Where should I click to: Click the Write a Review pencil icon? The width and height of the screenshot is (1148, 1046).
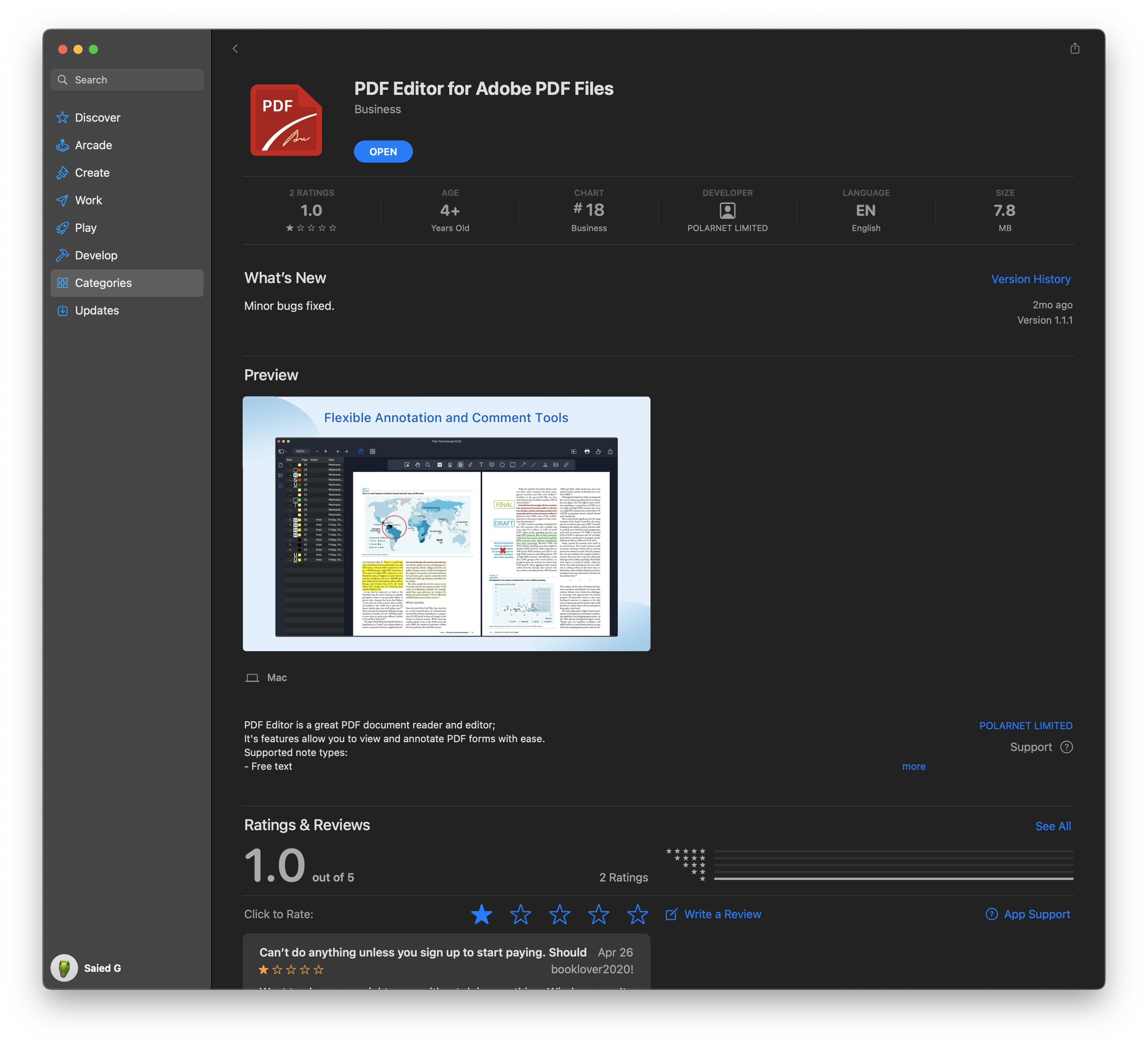[671, 914]
